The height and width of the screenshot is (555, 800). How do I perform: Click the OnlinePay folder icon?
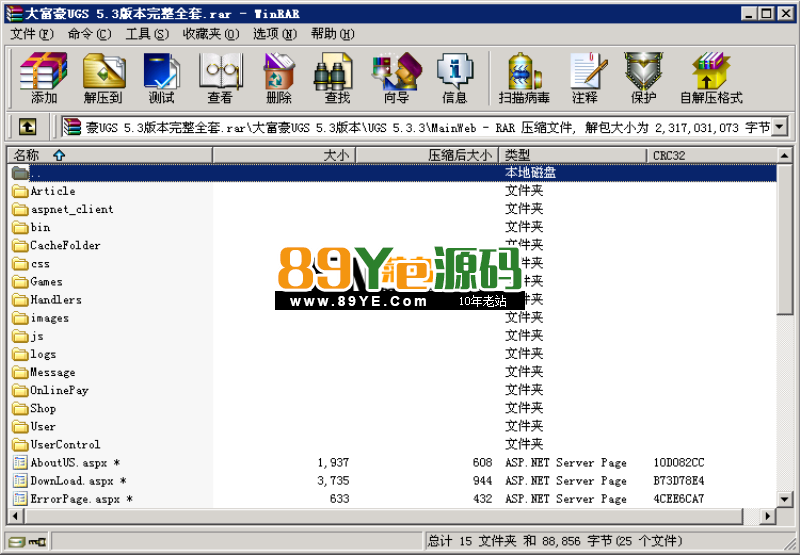20,390
